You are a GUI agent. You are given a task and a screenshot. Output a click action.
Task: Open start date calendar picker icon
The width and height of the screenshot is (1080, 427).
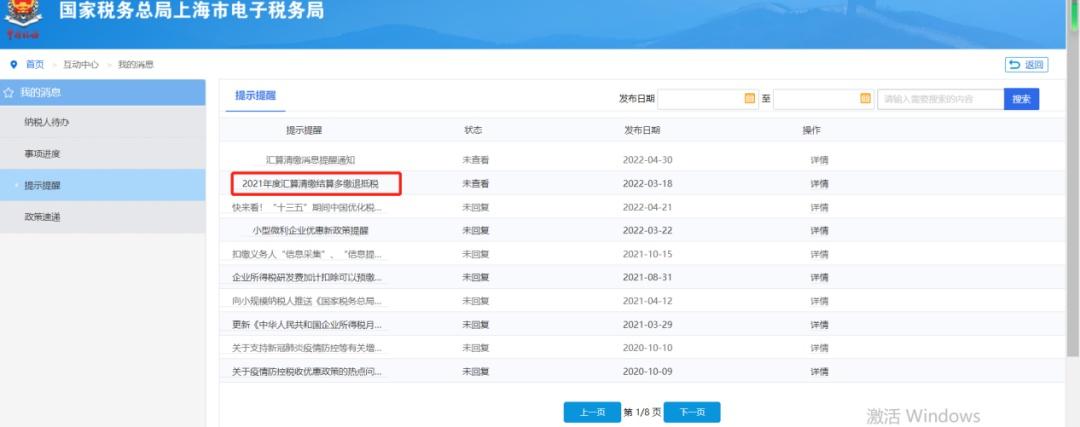coord(749,98)
